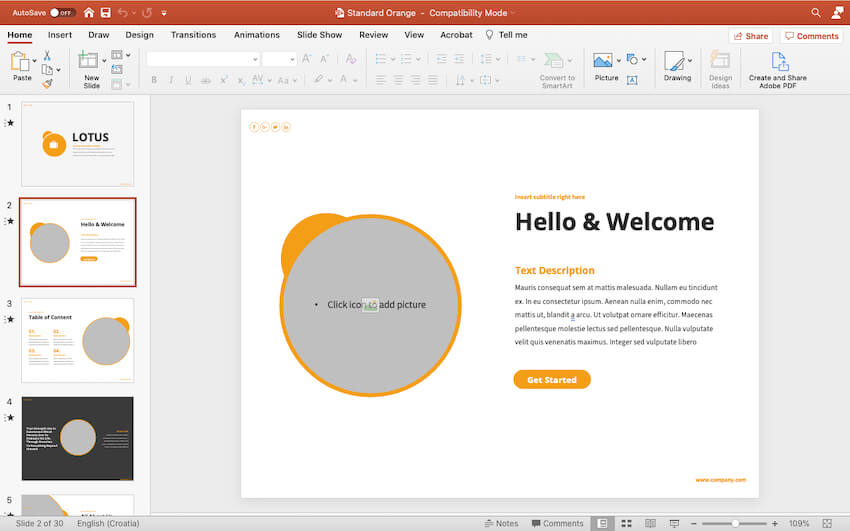Select the Table of Content slide thumbnail

tap(77, 340)
